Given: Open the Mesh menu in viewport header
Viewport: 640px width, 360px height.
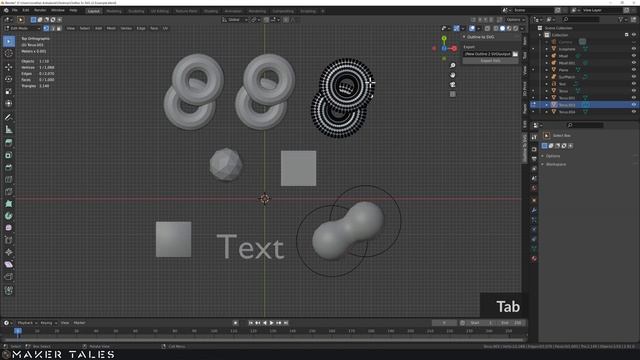Looking at the screenshot, I should pos(111,28).
